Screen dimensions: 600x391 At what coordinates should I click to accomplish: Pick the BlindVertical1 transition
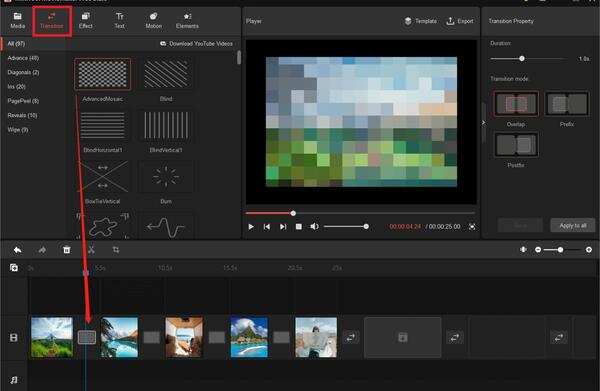pyautogui.click(x=166, y=125)
